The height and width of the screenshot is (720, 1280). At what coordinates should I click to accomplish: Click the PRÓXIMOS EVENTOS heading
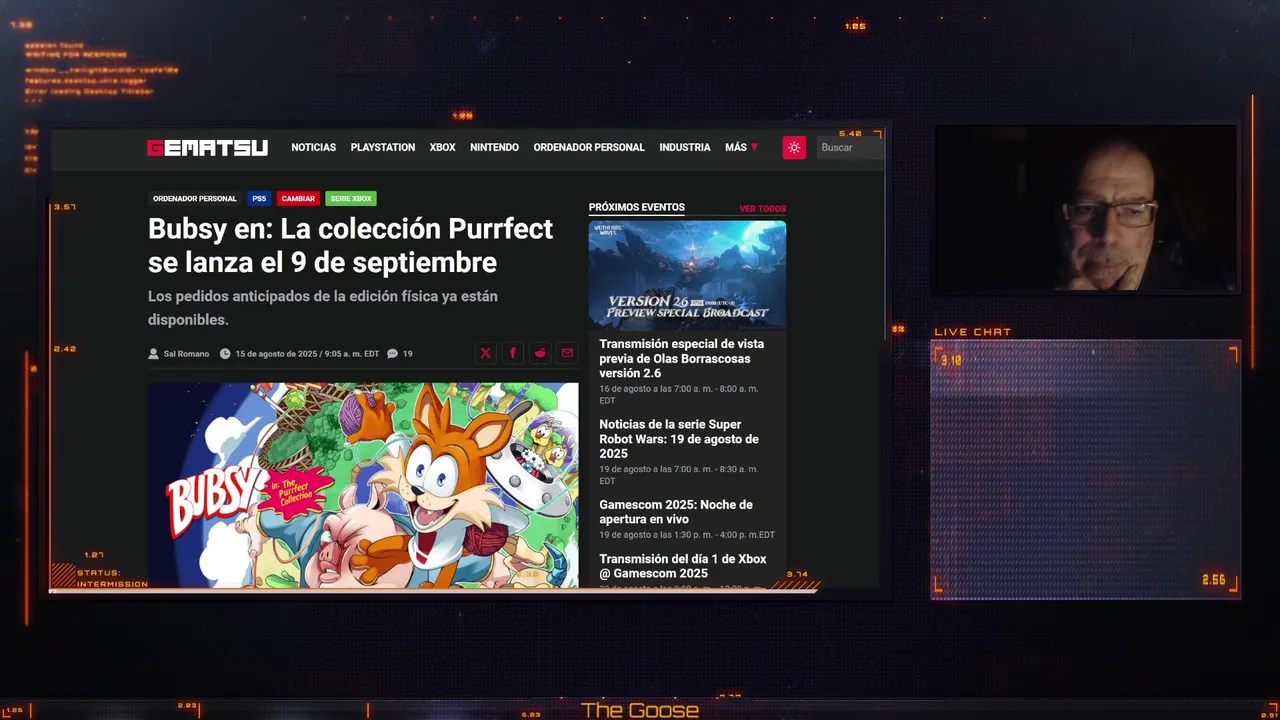[x=637, y=208]
